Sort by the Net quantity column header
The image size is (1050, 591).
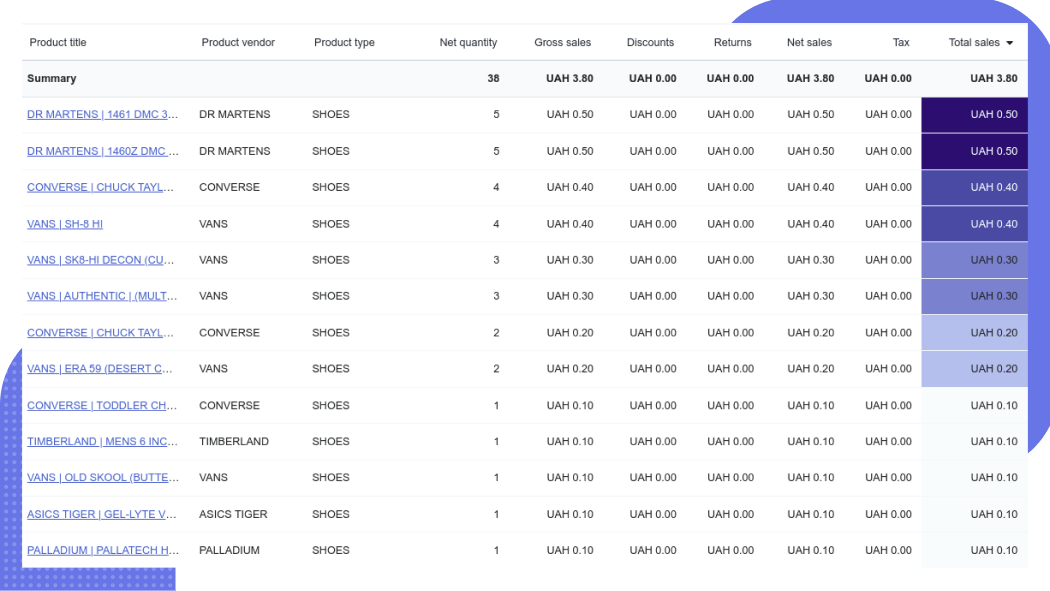pos(468,42)
